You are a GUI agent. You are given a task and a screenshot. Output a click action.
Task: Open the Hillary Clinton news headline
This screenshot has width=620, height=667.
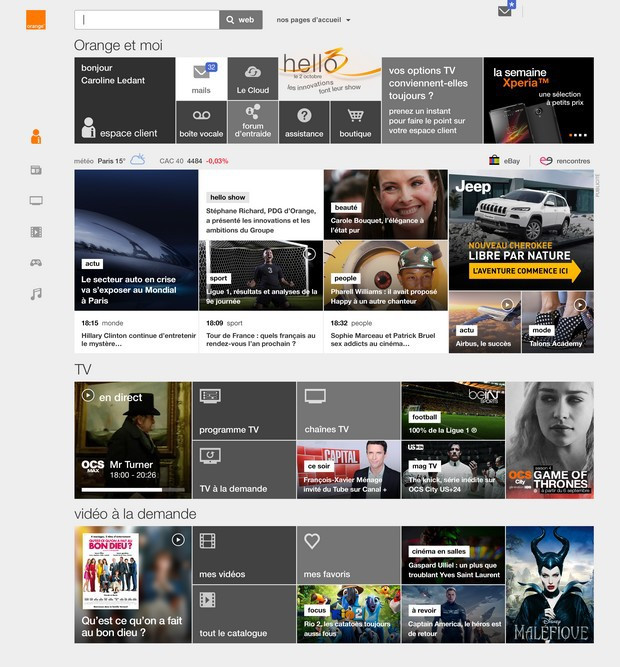[139, 339]
